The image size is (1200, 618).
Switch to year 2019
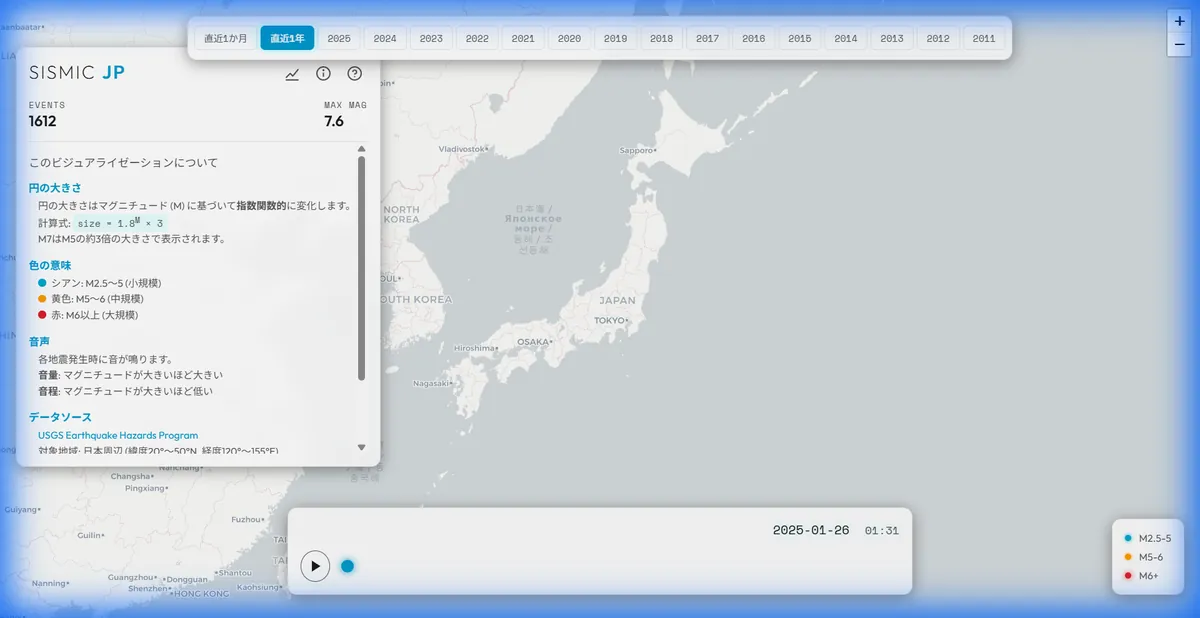tap(615, 38)
